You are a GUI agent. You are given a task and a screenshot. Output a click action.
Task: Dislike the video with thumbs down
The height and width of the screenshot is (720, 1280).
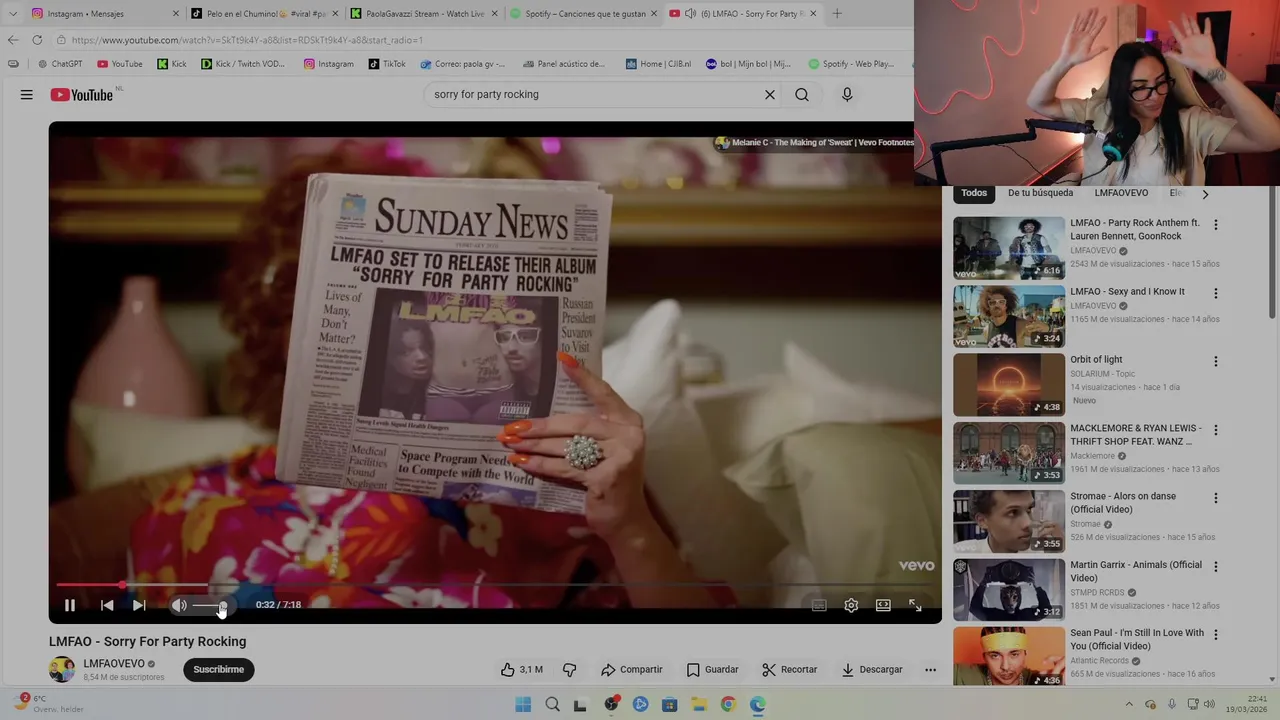[x=569, y=669]
